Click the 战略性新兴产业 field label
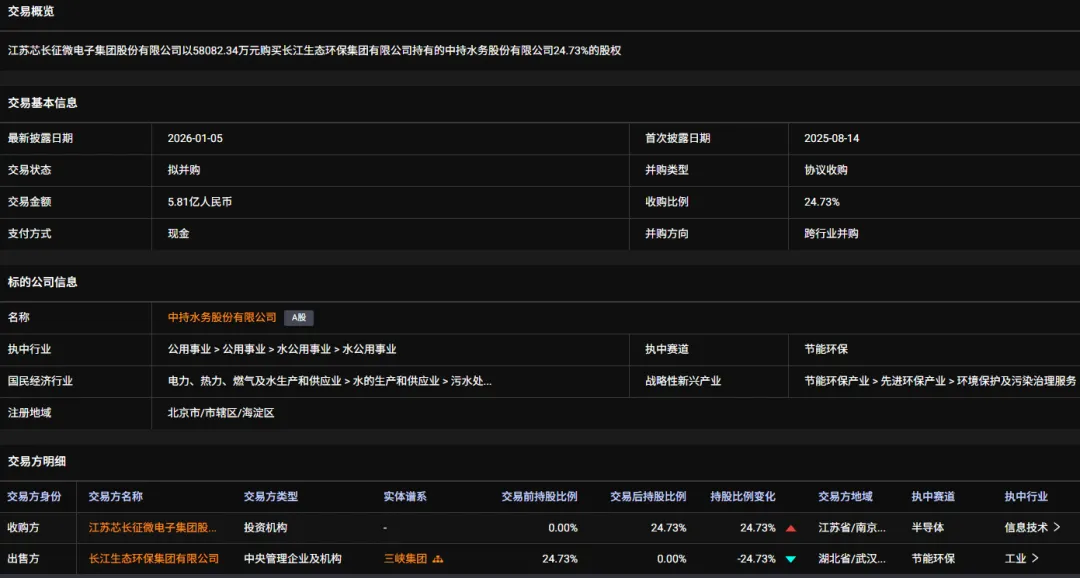Screen dimensions: 1080x578 point(683,381)
